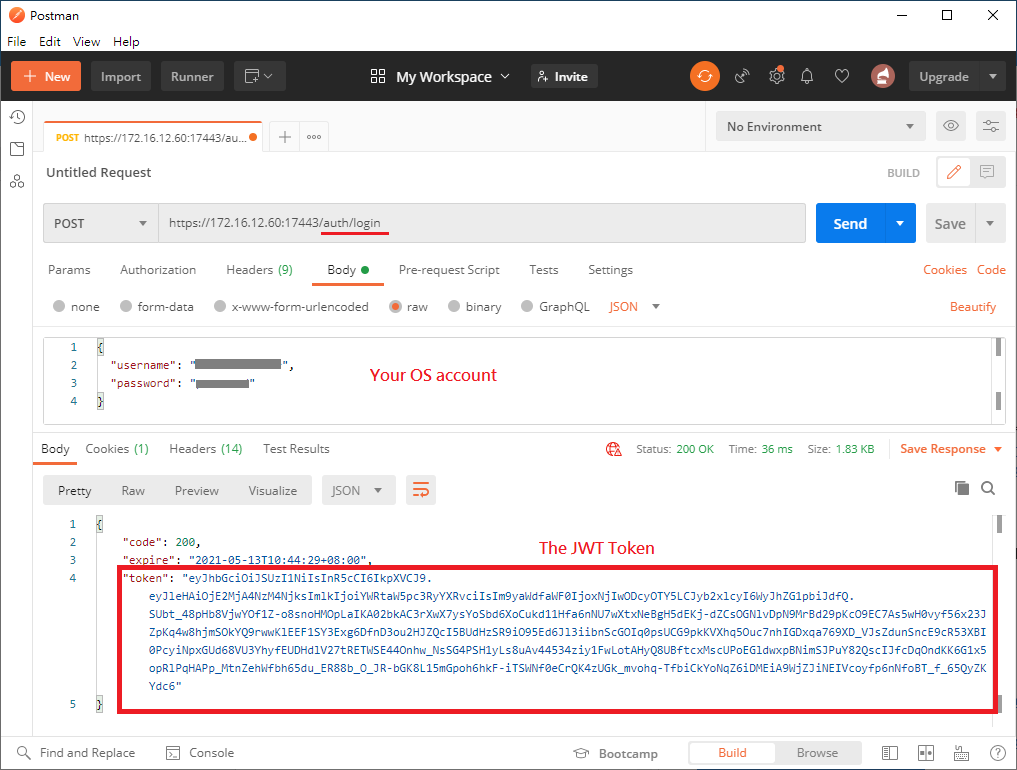Open the History panel in the sidebar

17,117
